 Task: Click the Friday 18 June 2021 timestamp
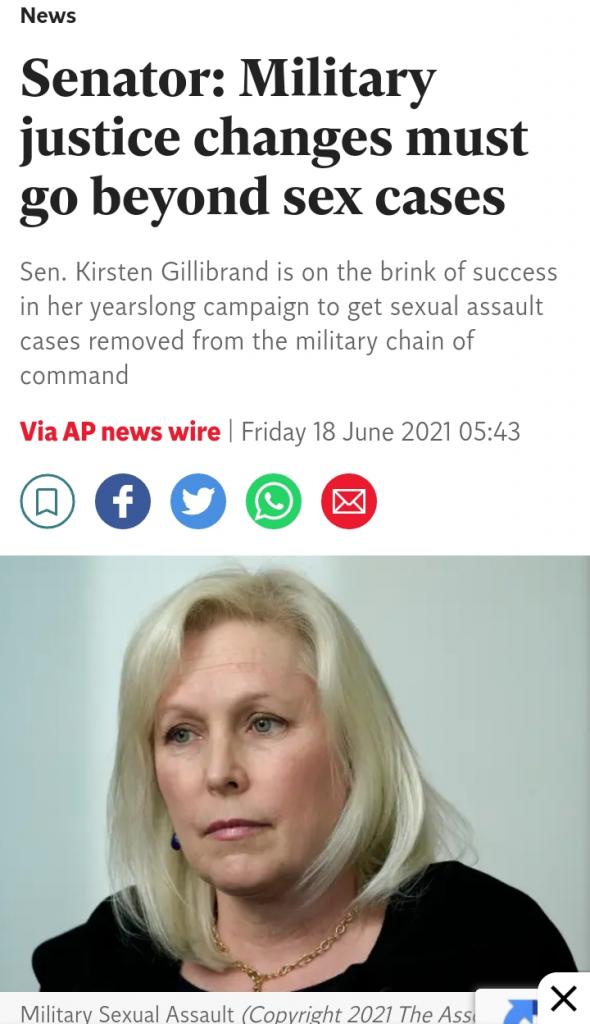346,432
